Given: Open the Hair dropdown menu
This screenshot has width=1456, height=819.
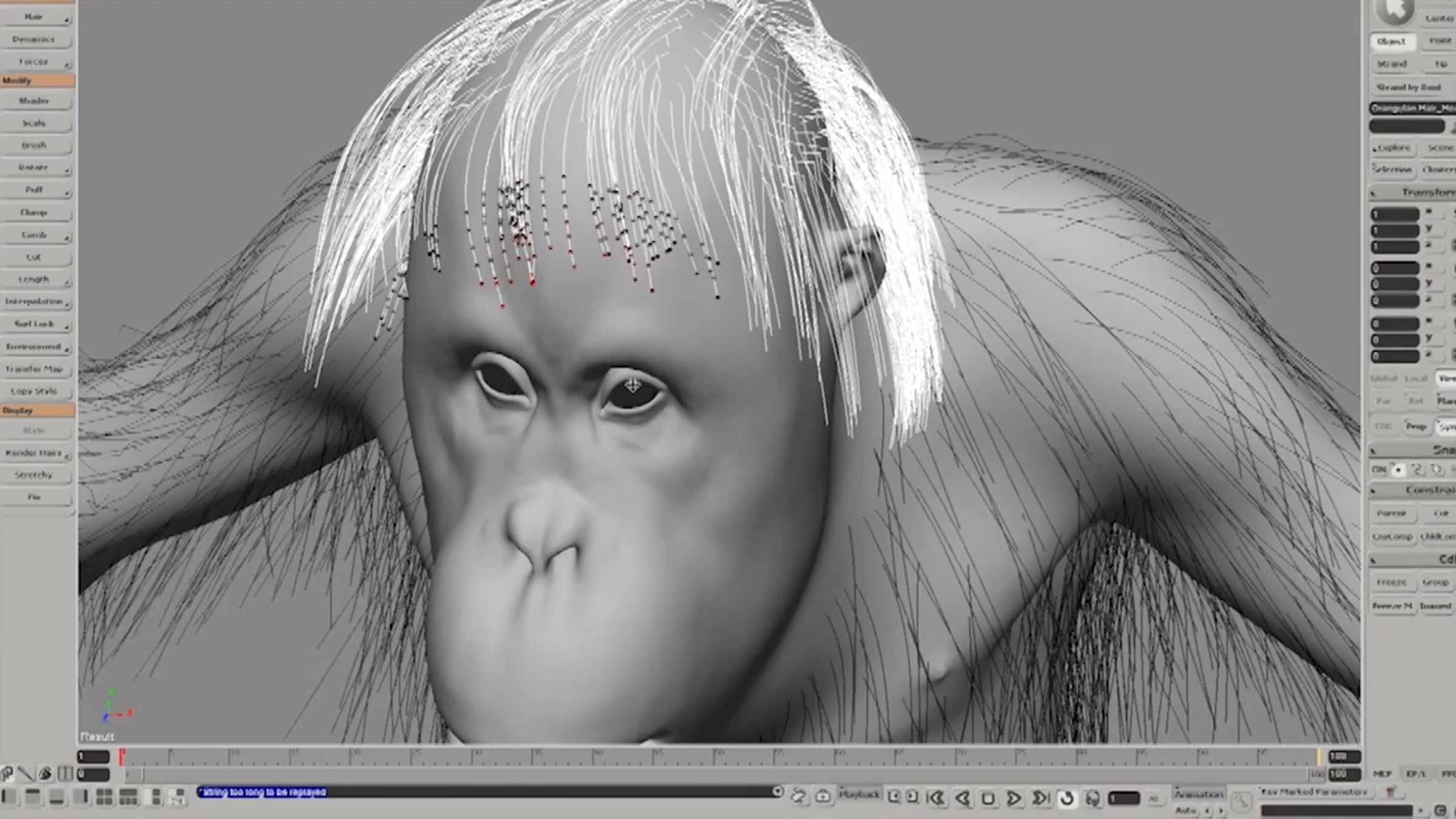Looking at the screenshot, I should click(36, 17).
